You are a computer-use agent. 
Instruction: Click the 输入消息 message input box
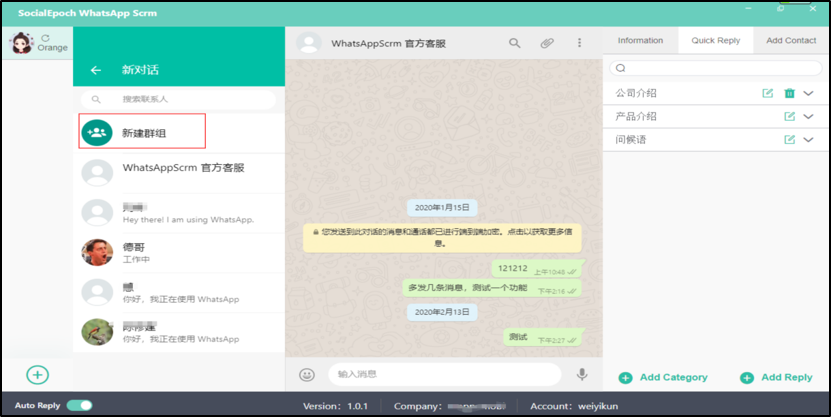coord(444,374)
